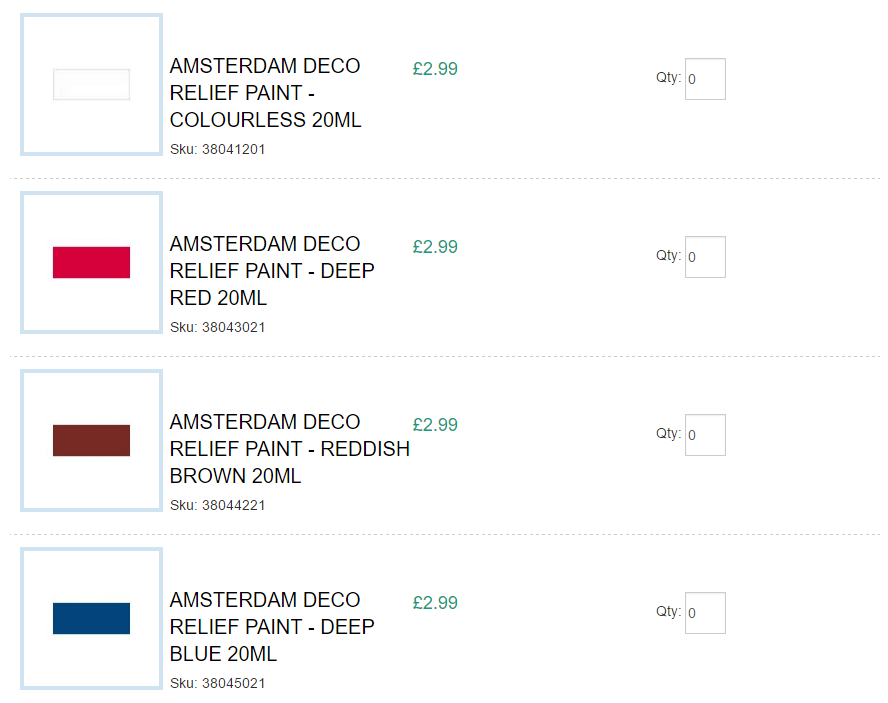This screenshot has width=888, height=703.
Task: Click the £2.99 price of Reddish Brown paint
Action: point(435,425)
